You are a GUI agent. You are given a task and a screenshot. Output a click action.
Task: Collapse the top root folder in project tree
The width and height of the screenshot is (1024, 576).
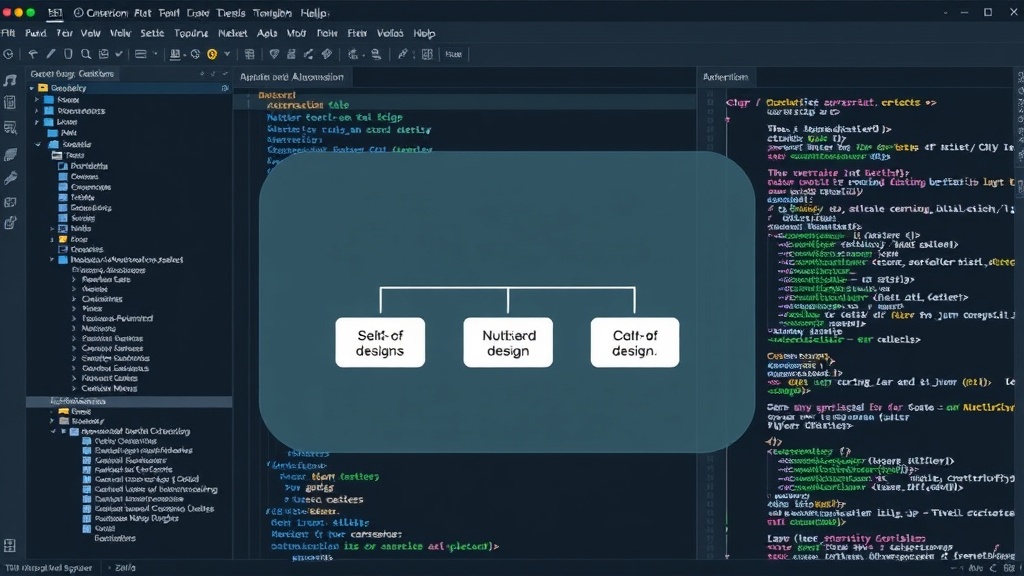click(x=31, y=88)
